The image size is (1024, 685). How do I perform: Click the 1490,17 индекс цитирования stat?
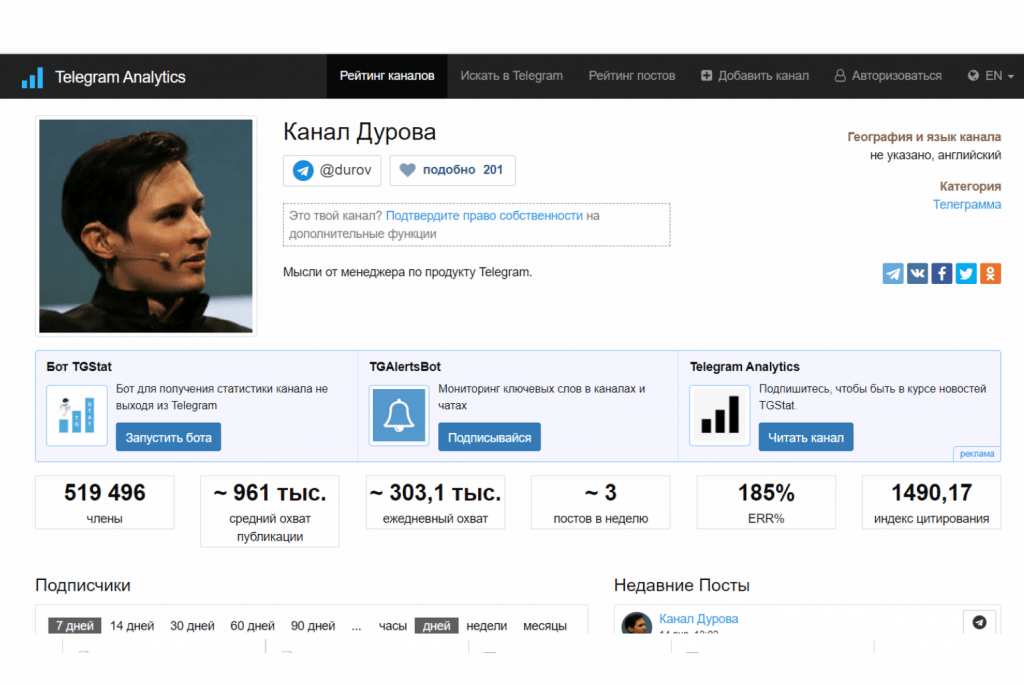931,502
